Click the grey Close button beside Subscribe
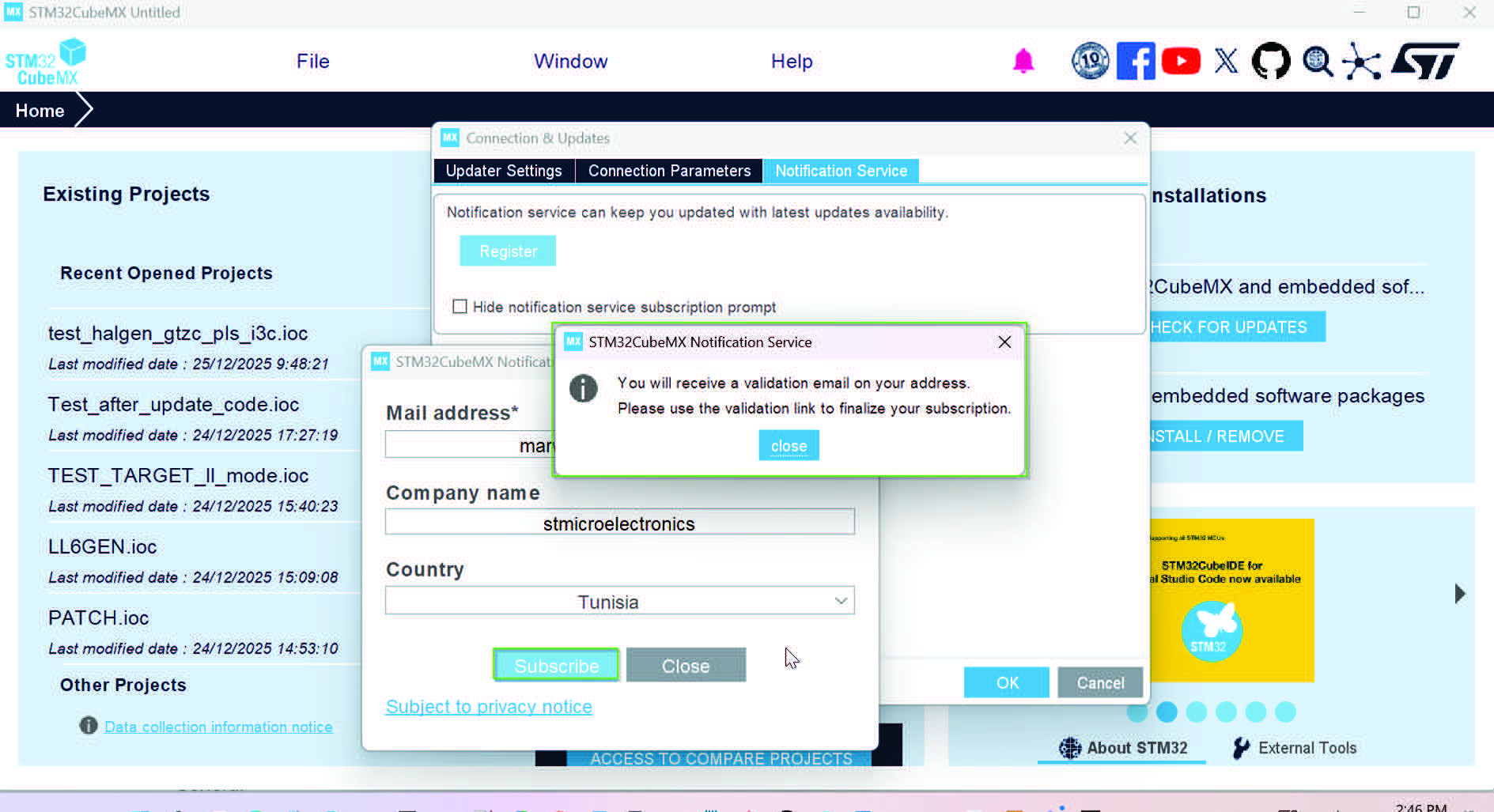 pos(686,666)
